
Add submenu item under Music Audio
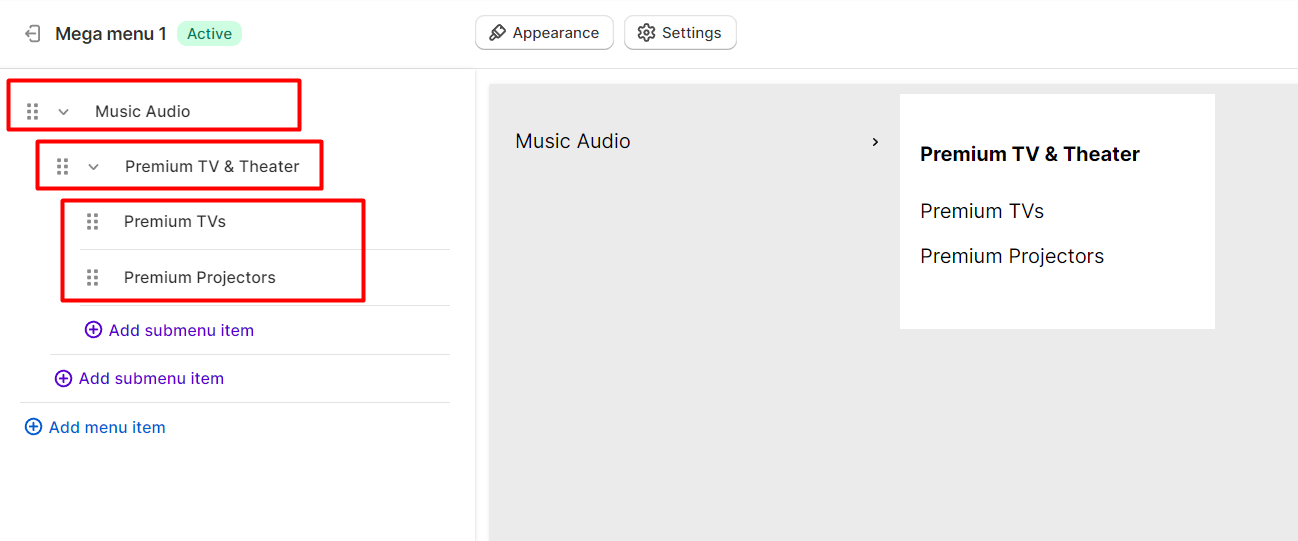coord(139,378)
